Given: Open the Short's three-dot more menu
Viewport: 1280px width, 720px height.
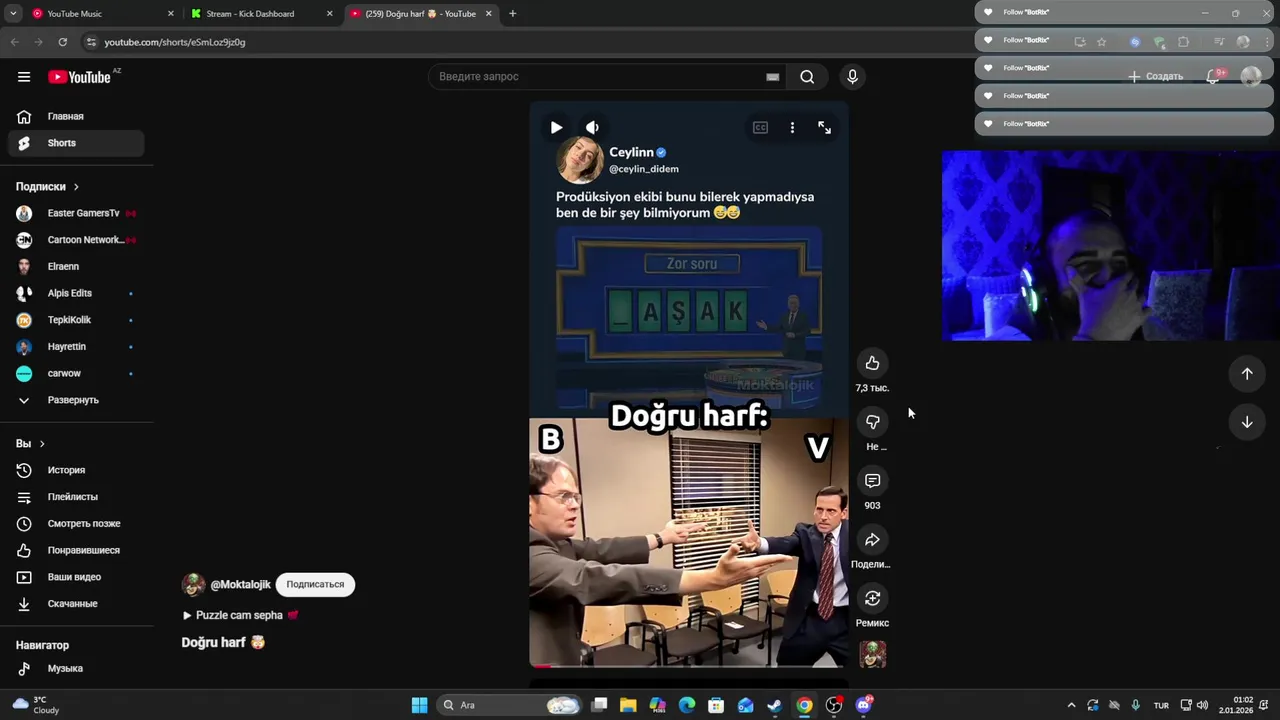Looking at the screenshot, I should (x=792, y=127).
